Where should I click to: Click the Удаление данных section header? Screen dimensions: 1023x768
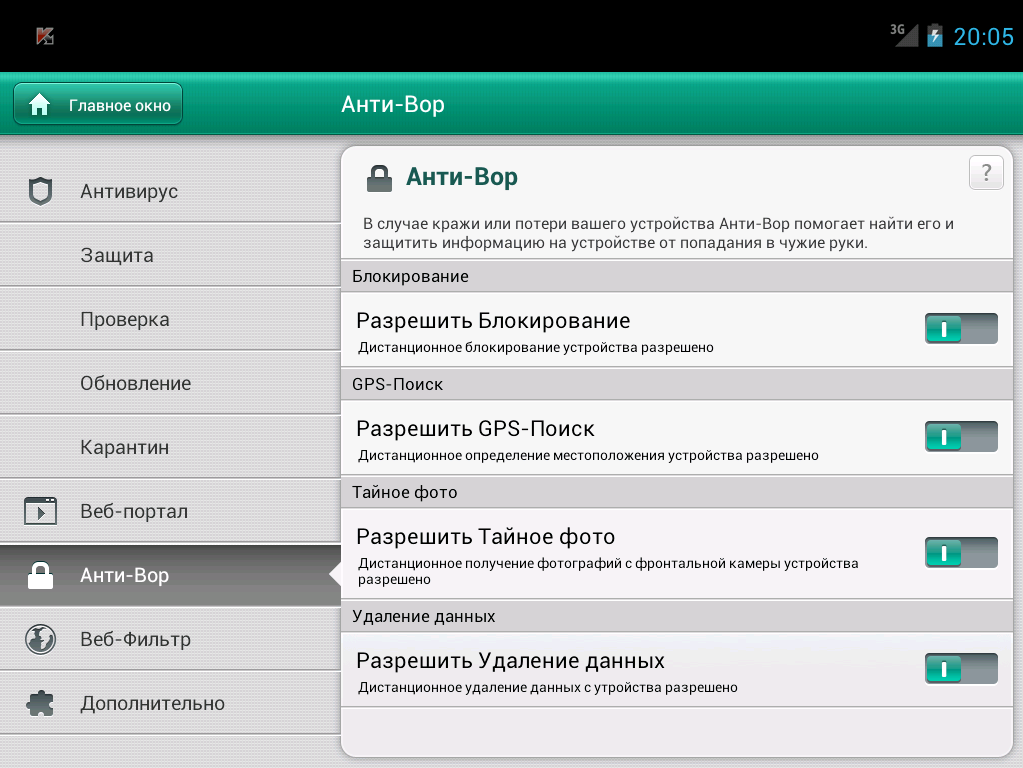click(677, 616)
